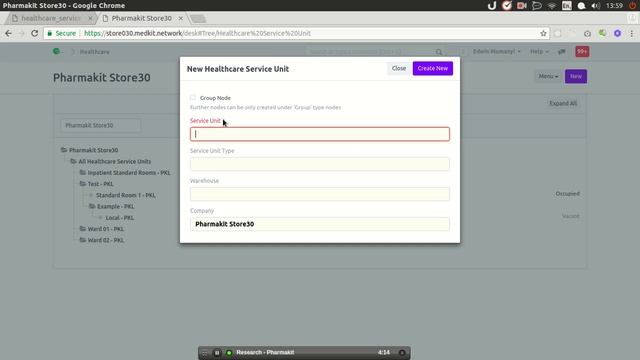Screen dimensions: 640x360
Task: Click Expand All in the tree view
Action: pos(563,103)
